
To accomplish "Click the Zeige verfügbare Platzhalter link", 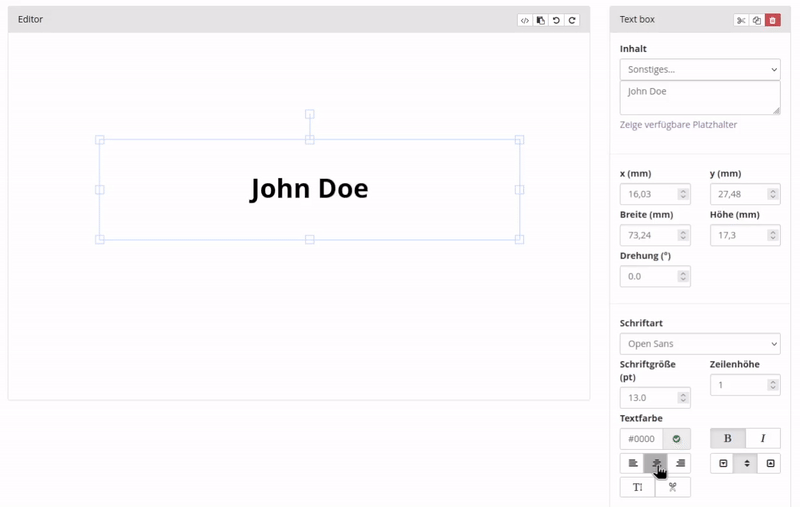I will pos(678,124).
